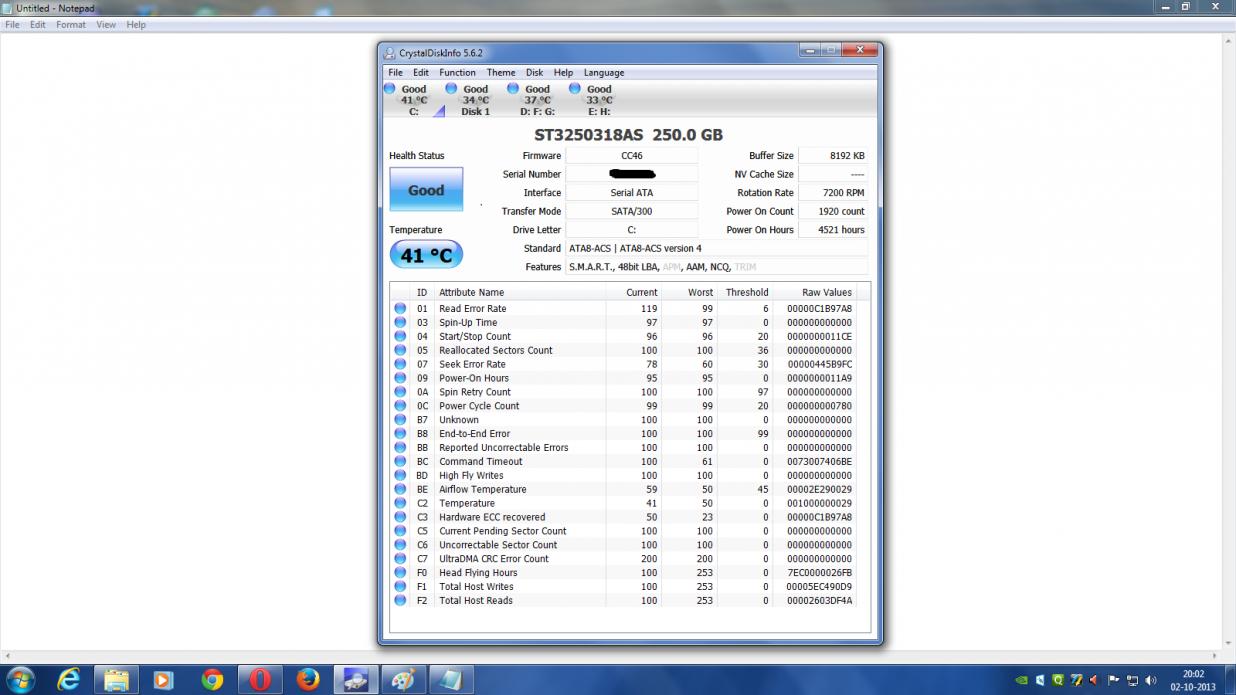The image size is (1236, 695).
Task: Switch to the Notepad taskbar button
Action: (x=452, y=680)
